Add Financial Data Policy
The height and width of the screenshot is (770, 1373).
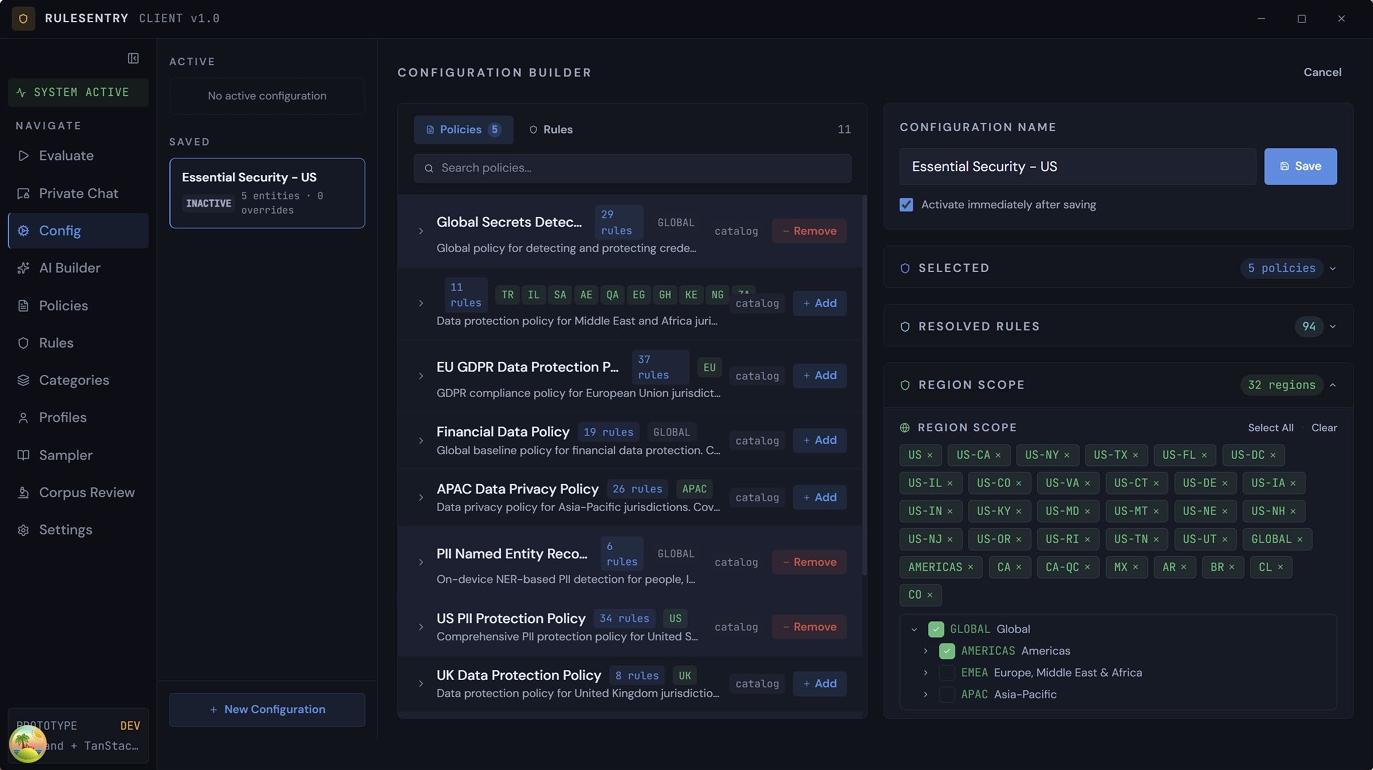[819, 440]
